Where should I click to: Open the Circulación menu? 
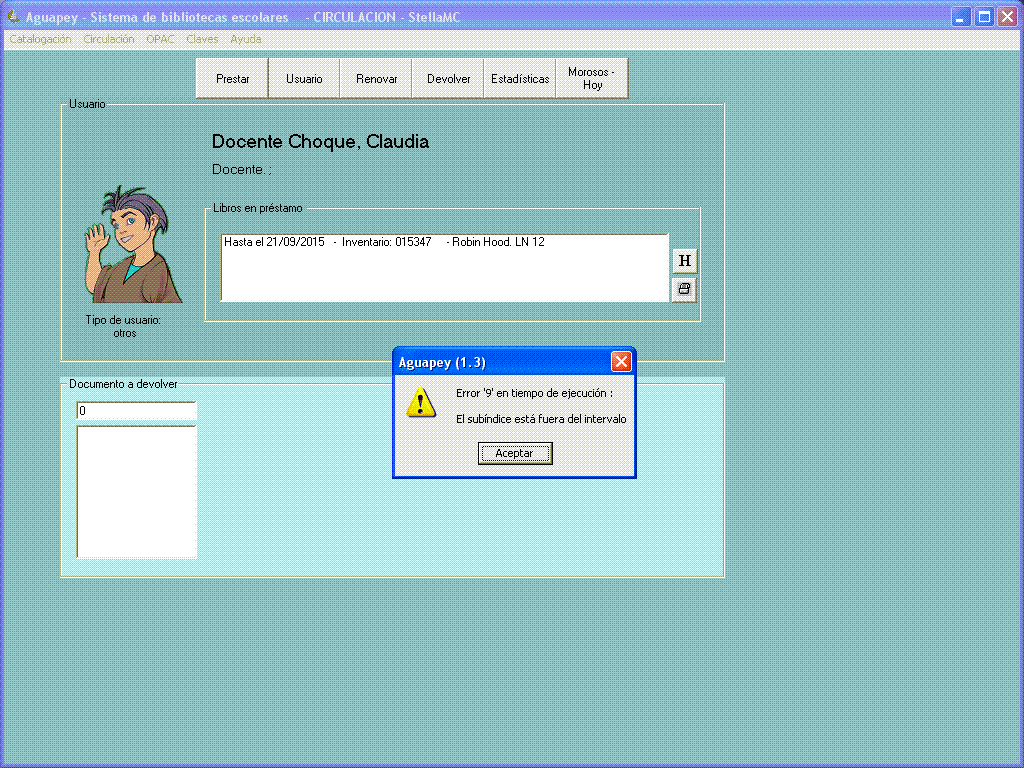click(109, 40)
